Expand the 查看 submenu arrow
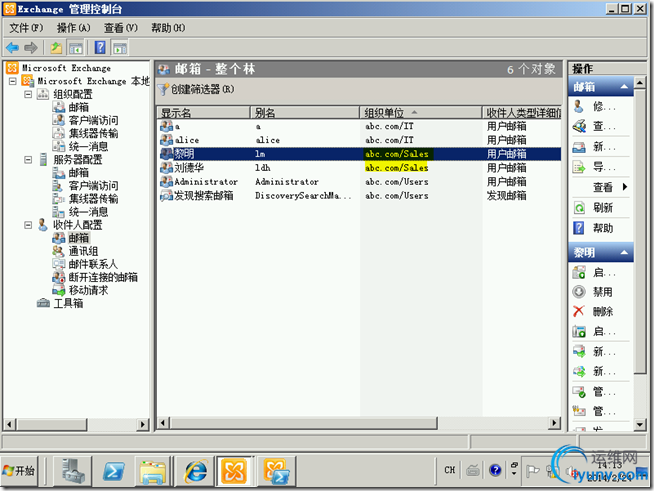Screen dimensions: 654x491 click(x=625, y=186)
